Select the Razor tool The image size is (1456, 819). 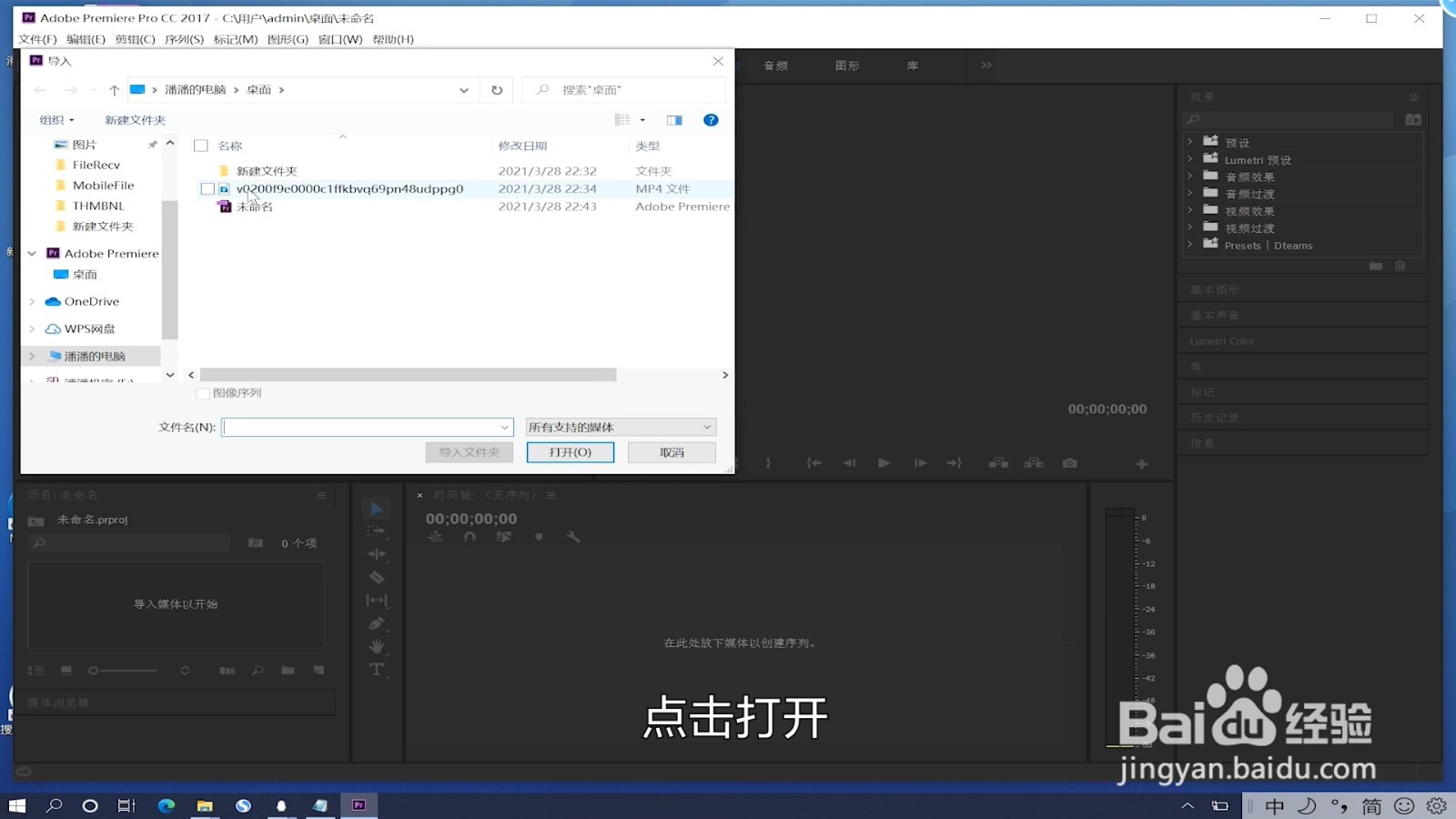tap(377, 577)
